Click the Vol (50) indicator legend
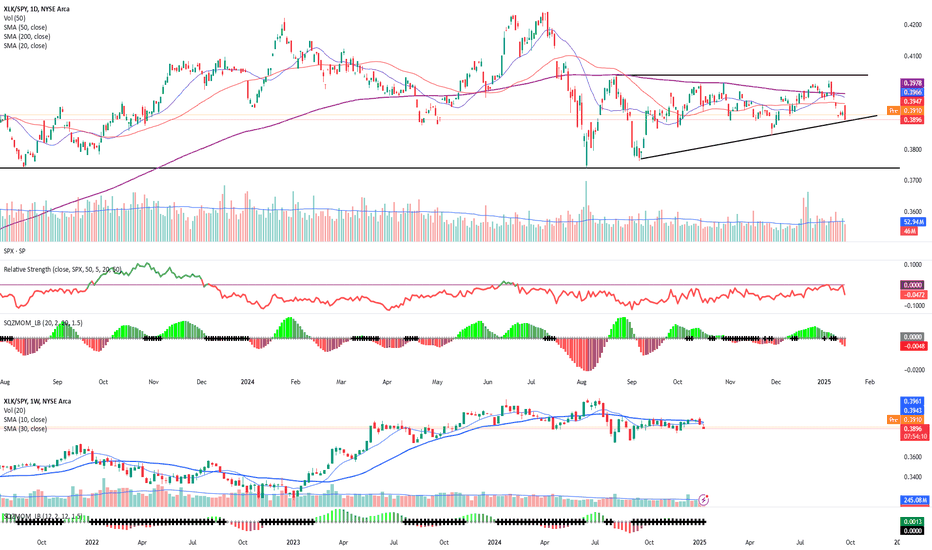This screenshot has height=550, width=932. pos(14,18)
